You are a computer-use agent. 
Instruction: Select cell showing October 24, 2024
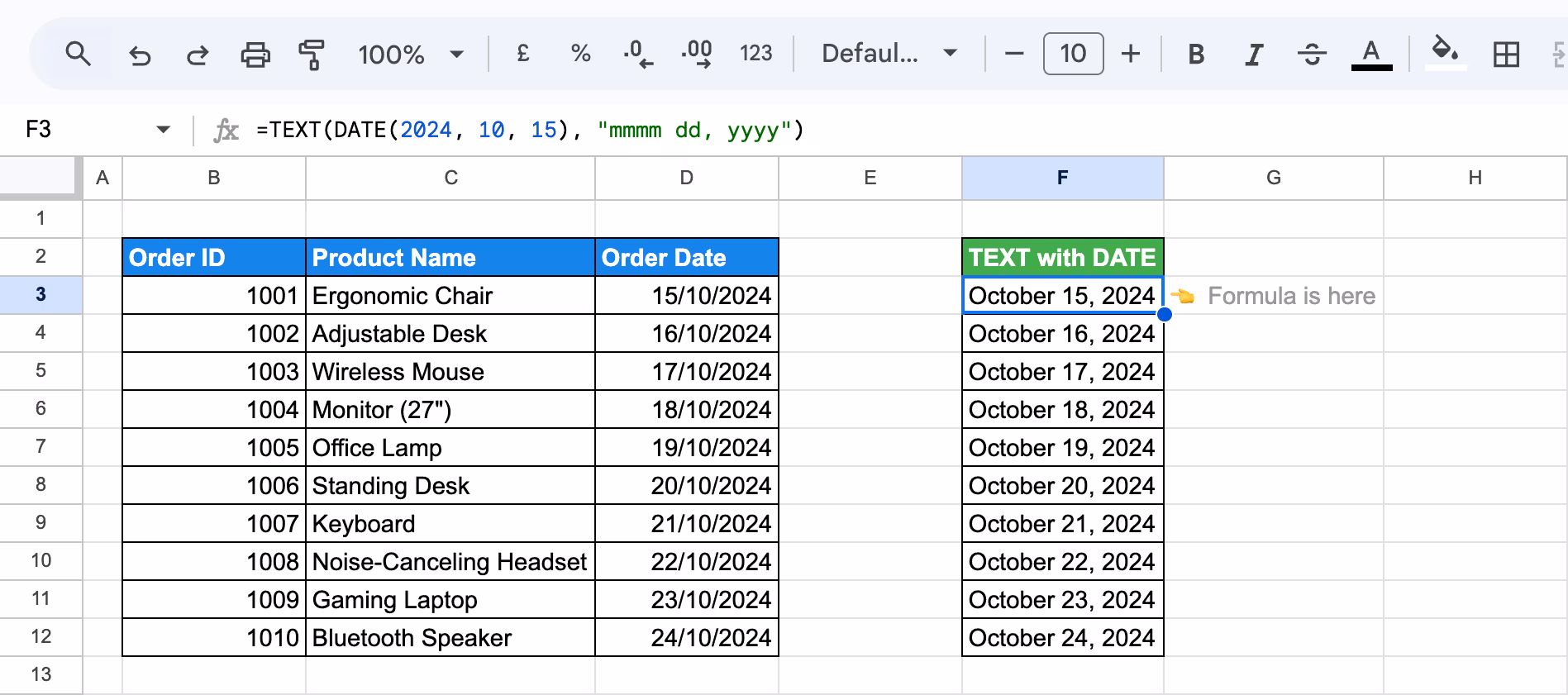1063,637
